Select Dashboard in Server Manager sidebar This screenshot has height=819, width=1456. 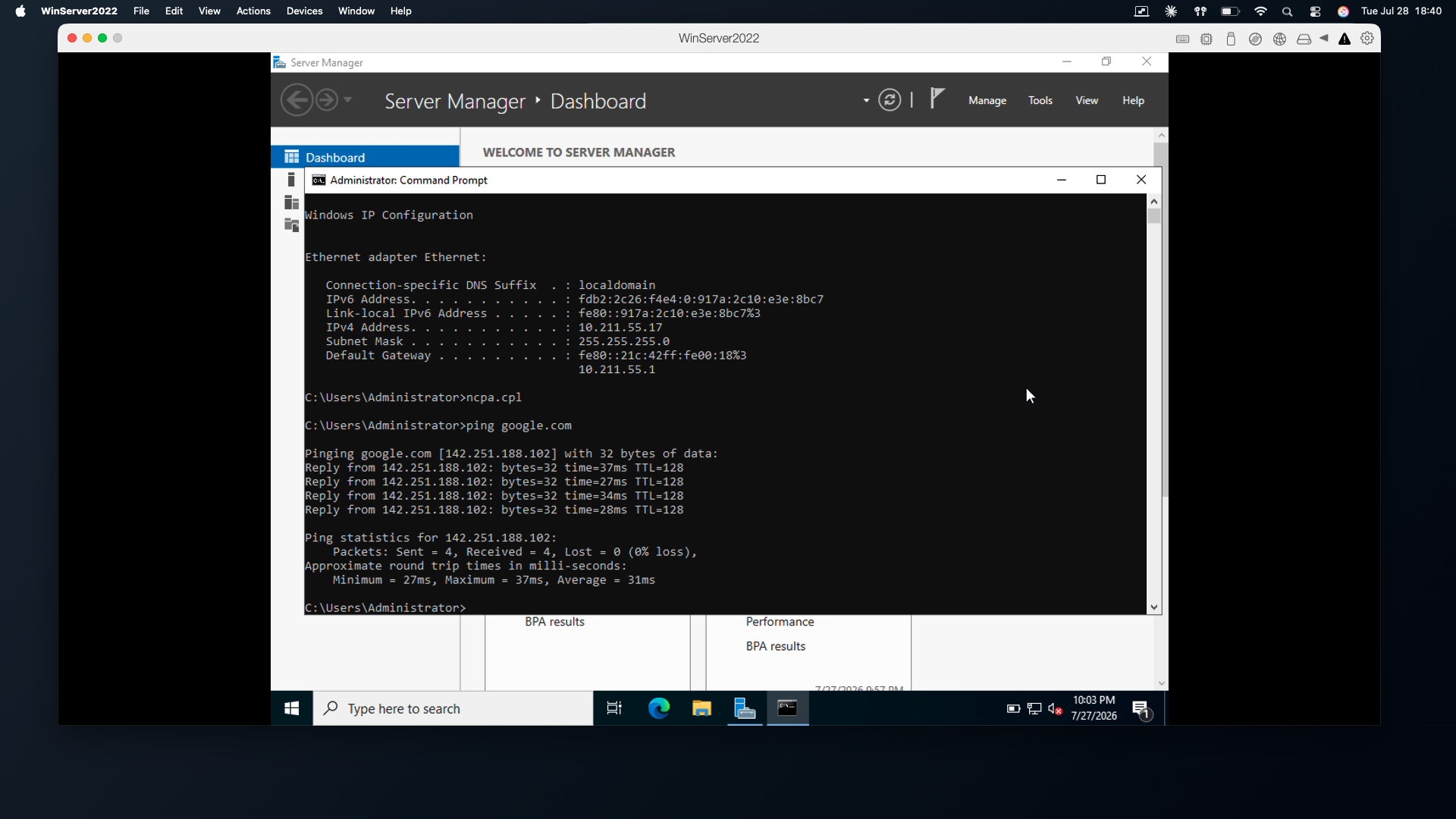pos(365,157)
